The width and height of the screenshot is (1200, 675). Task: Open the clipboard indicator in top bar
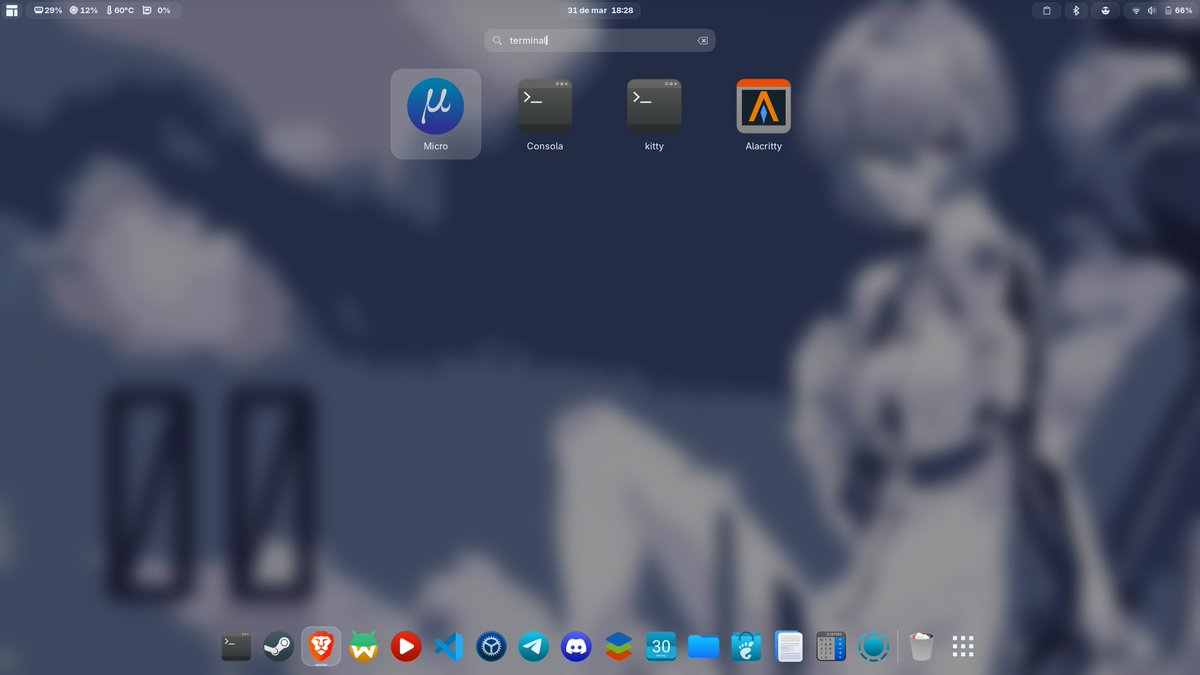[1047, 10]
